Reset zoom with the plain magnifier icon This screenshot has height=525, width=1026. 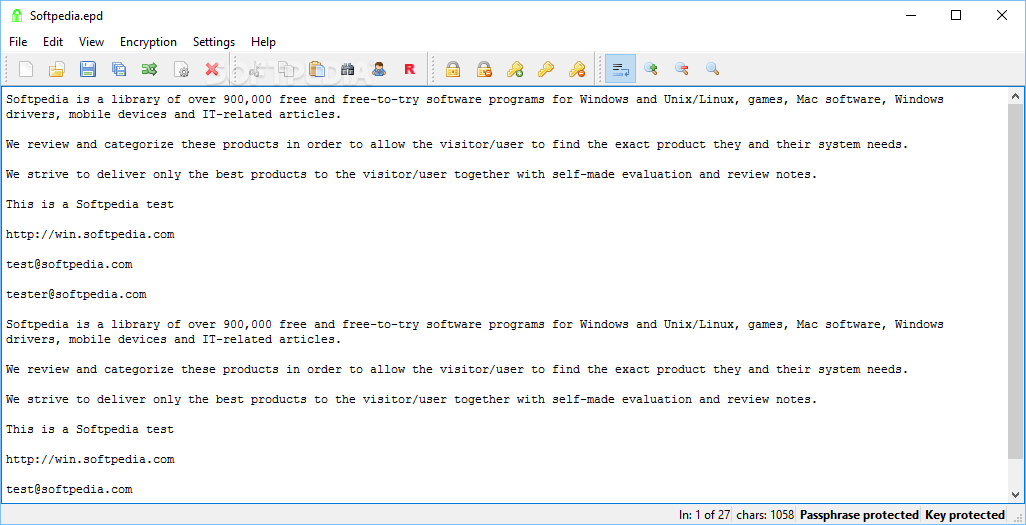click(x=713, y=69)
